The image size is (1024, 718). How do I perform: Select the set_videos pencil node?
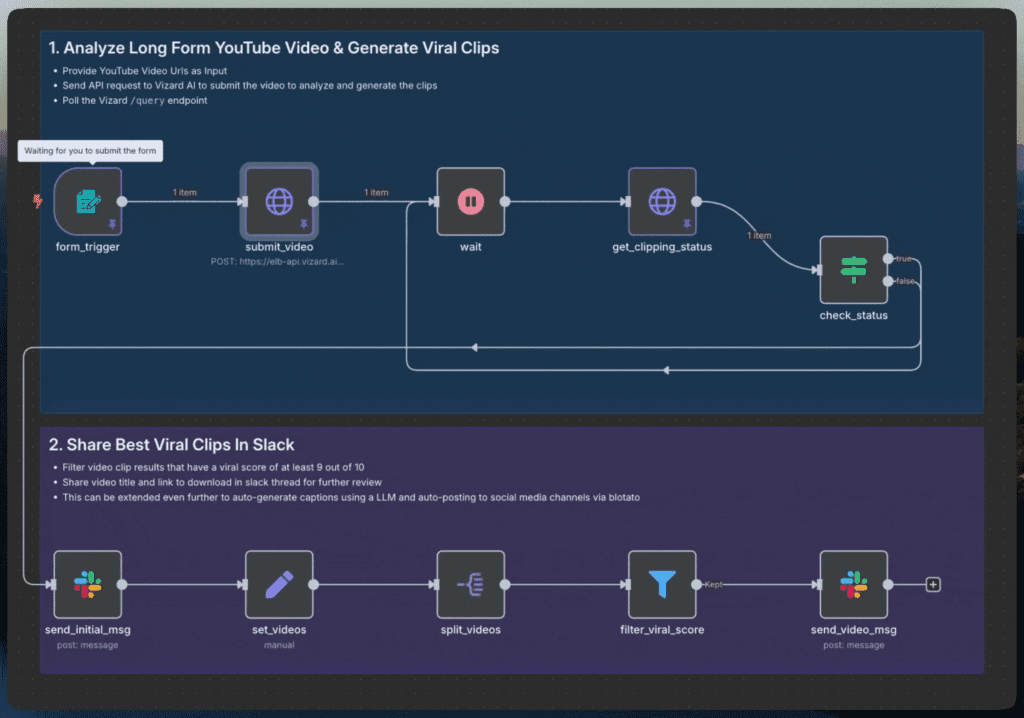[x=279, y=584]
